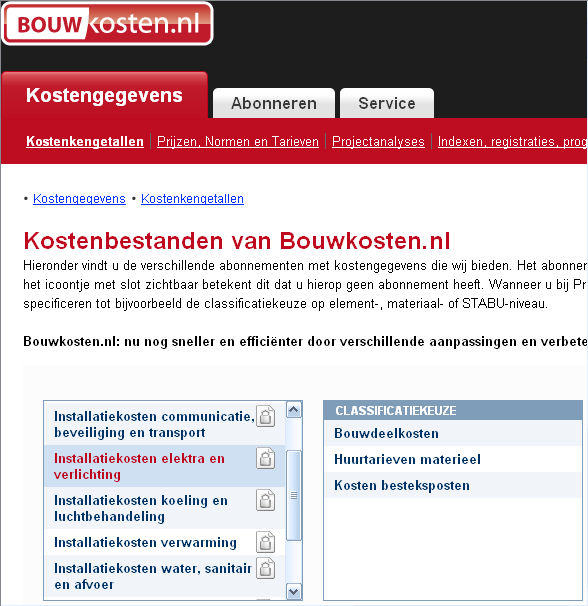Image resolution: width=588 pixels, height=606 pixels.
Task: Choose Bouwdeelkosten classification
Action: 453,433
